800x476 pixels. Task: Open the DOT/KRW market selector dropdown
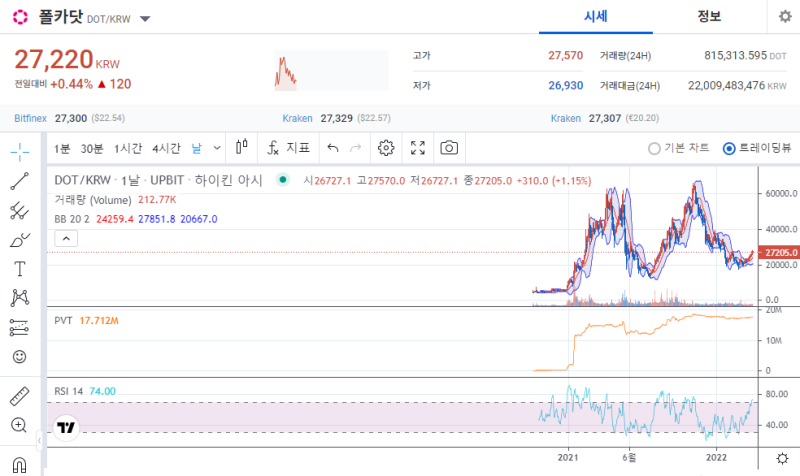(145, 19)
